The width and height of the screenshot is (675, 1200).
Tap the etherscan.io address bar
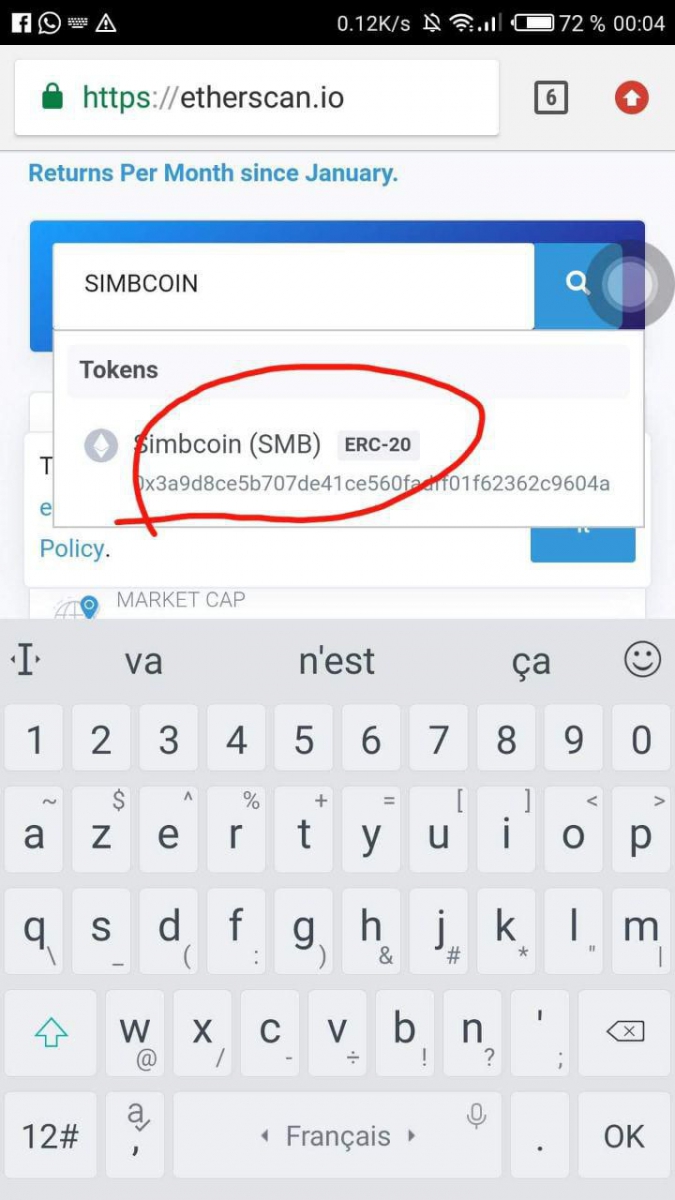coord(257,97)
